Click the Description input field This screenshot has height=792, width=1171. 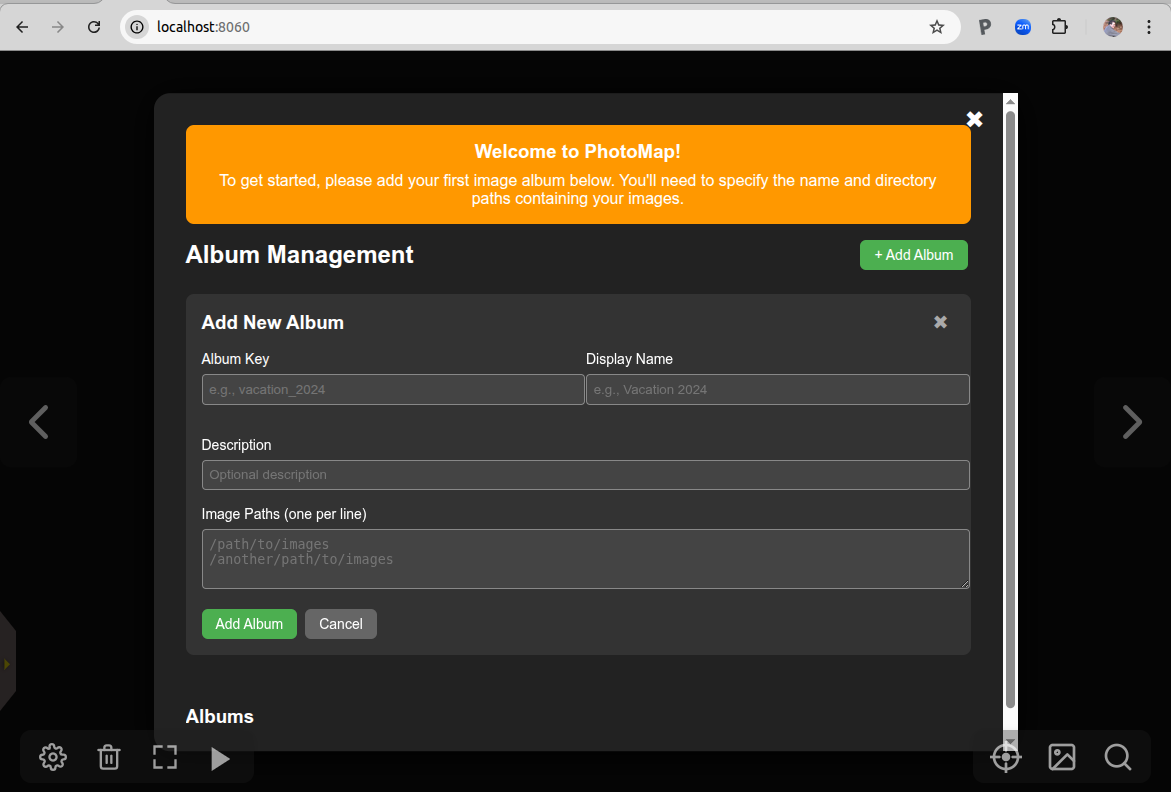click(x=586, y=475)
